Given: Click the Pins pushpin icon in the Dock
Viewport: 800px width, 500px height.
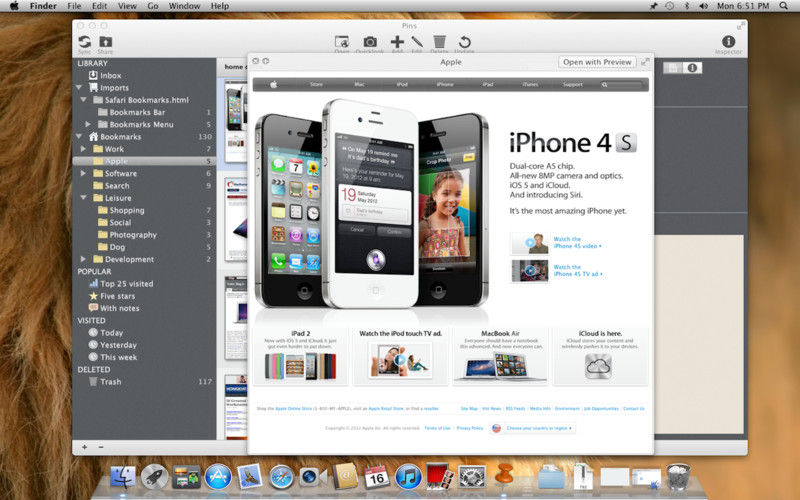Looking at the screenshot, I should coord(504,476).
